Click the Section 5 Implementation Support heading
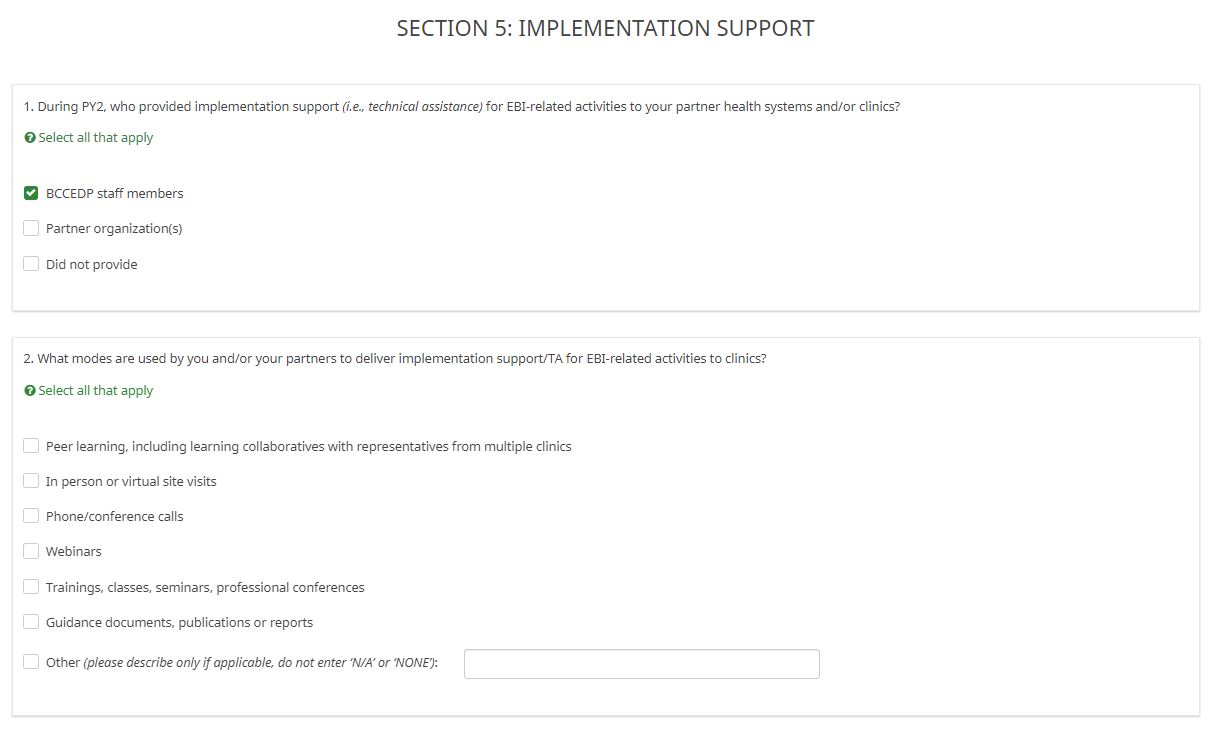This screenshot has height=729, width=1212. [x=605, y=28]
